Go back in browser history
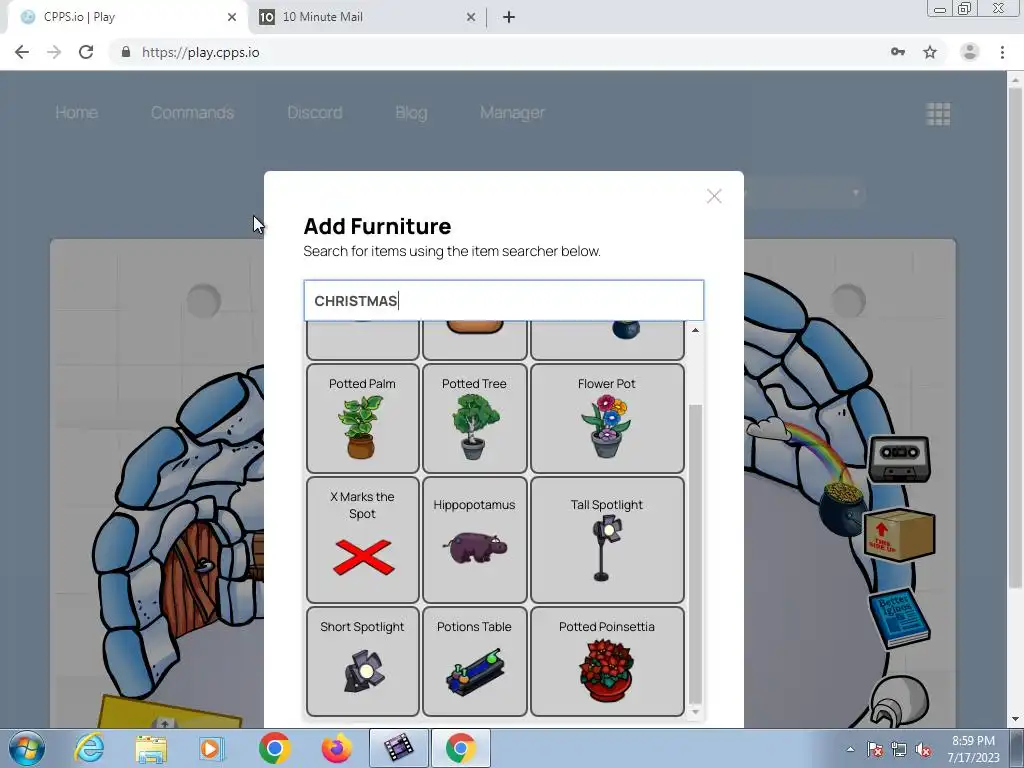The height and width of the screenshot is (768, 1024). pyautogui.click(x=22, y=52)
